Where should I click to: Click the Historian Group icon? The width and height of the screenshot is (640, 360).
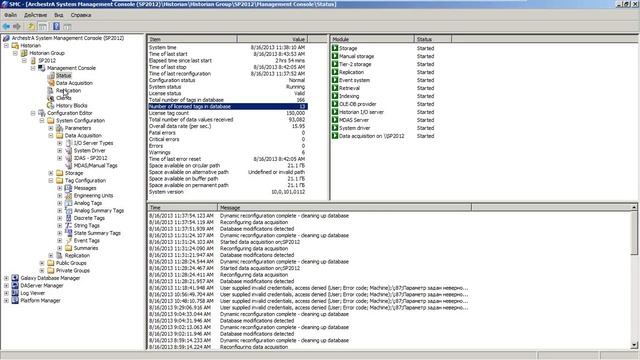click(24, 53)
